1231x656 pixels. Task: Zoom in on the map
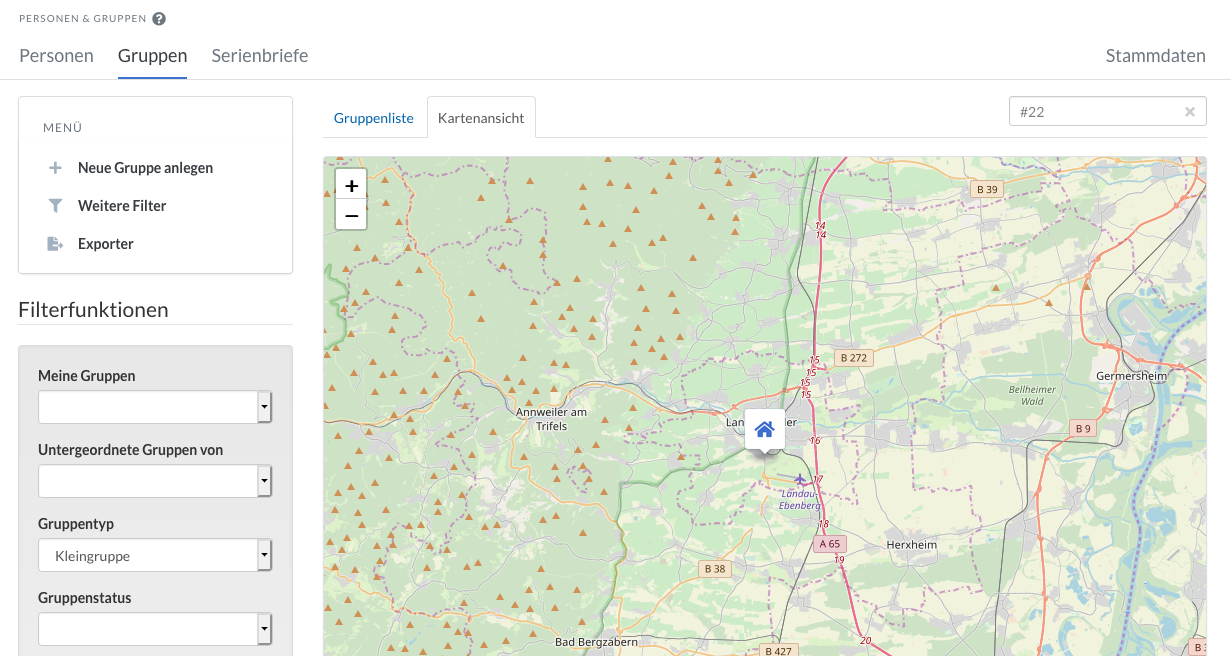click(x=351, y=186)
